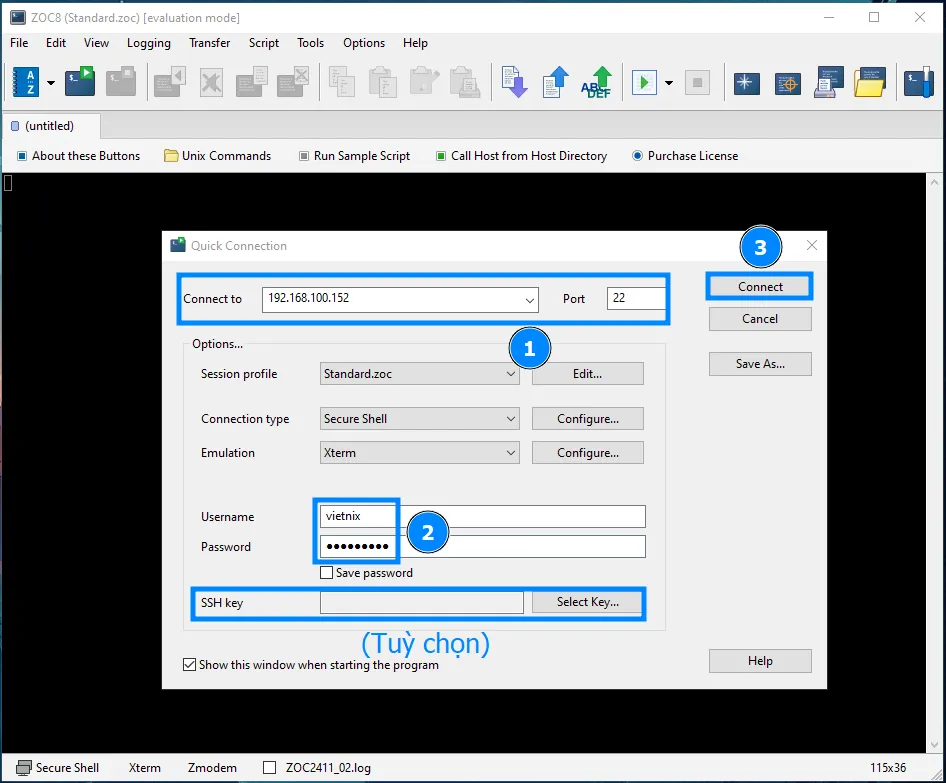The width and height of the screenshot is (946, 783).
Task: Open the Tools menu
Action: pyautogui.click(x=311, y=43)
